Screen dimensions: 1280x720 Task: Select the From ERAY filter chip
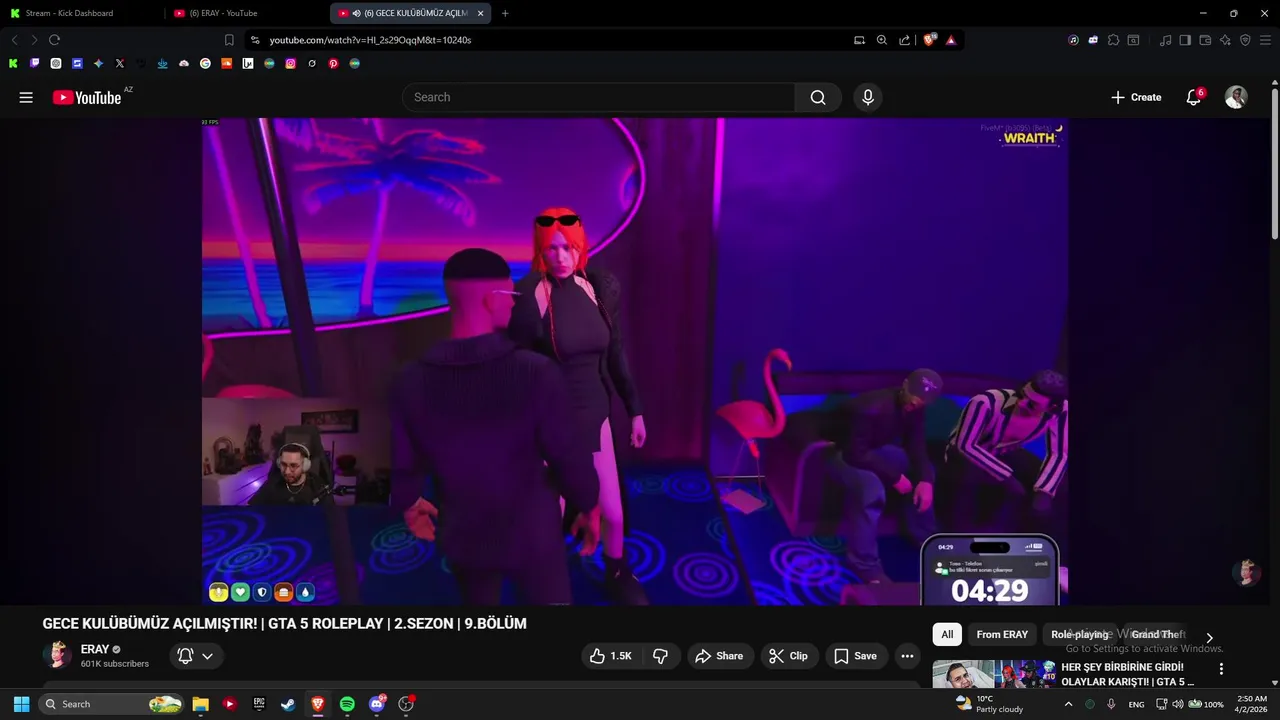pos(1002,634)
